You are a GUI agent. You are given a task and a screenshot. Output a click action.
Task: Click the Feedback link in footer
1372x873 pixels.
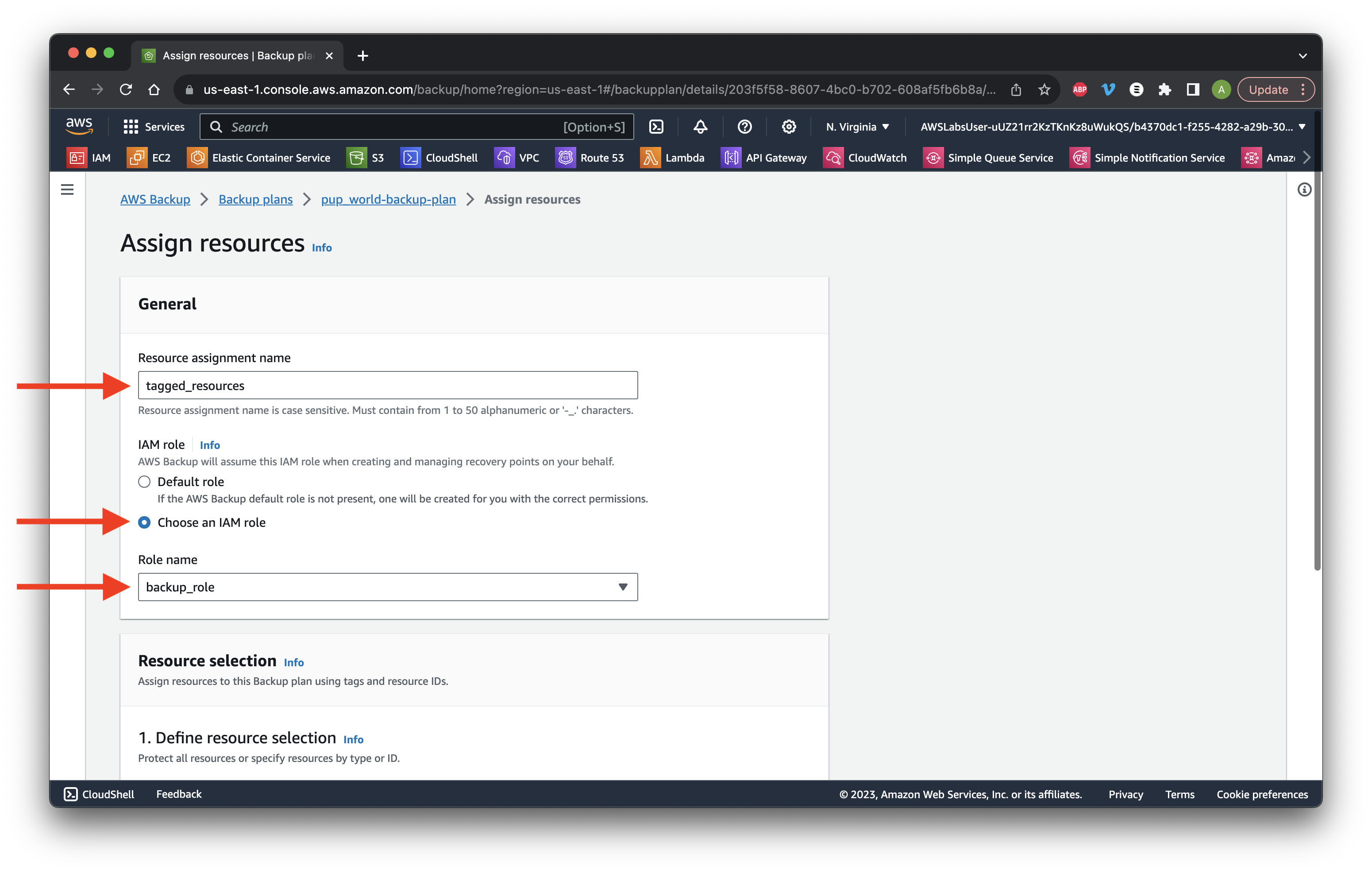[x=179, y=794]
